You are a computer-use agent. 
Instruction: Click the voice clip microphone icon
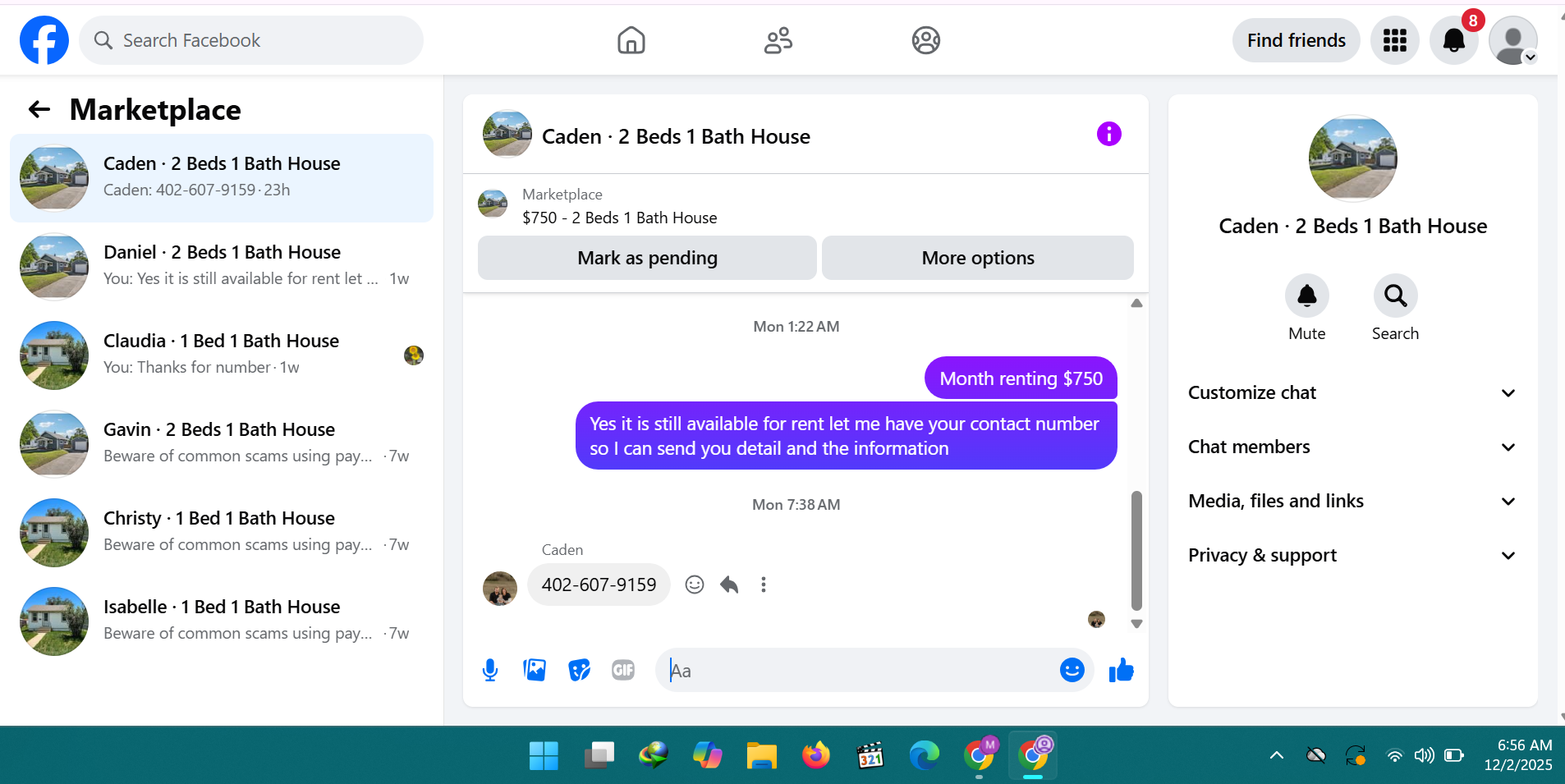(490, 671)
